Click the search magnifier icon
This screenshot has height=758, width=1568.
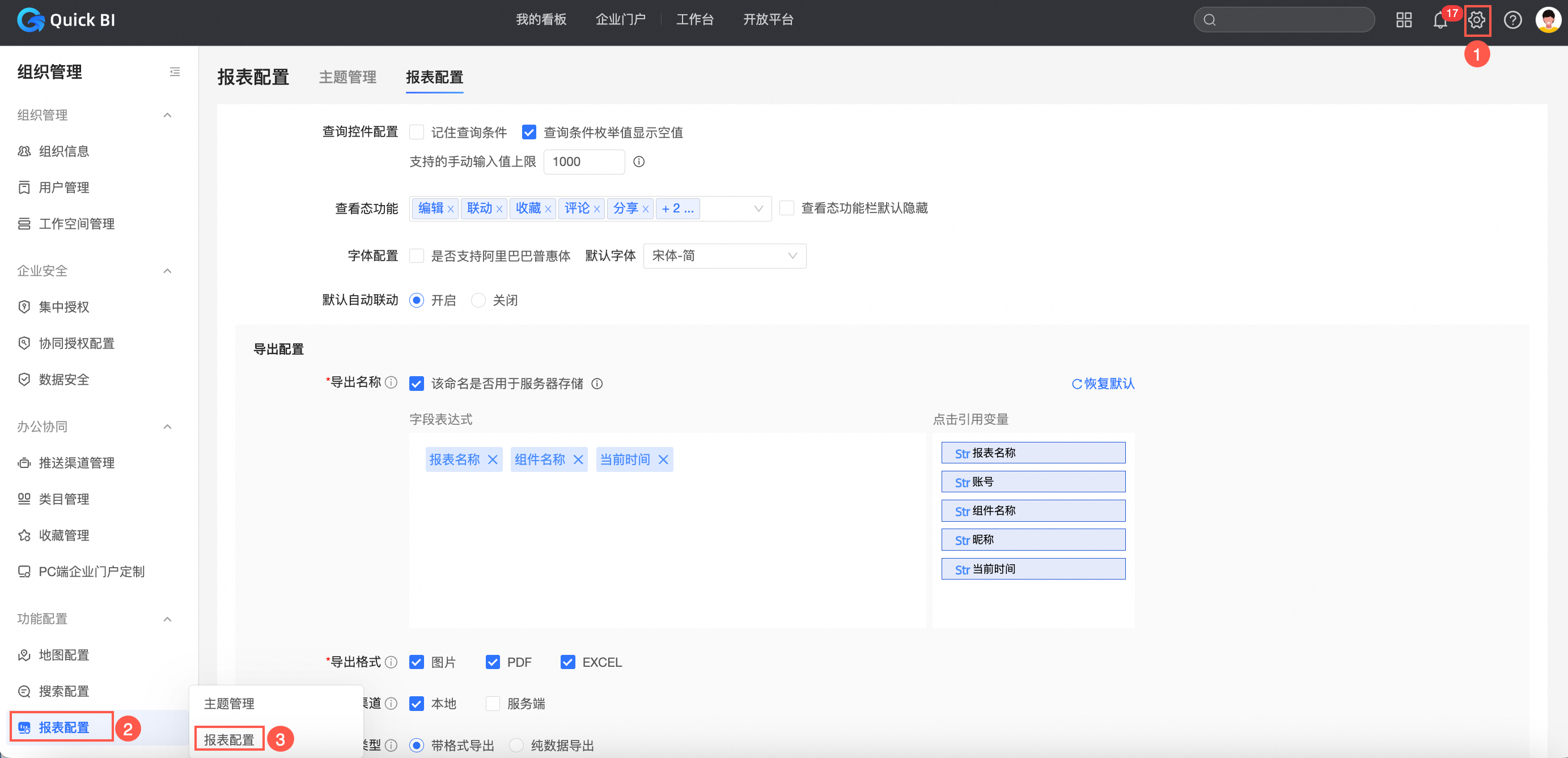pos(1210,20)
